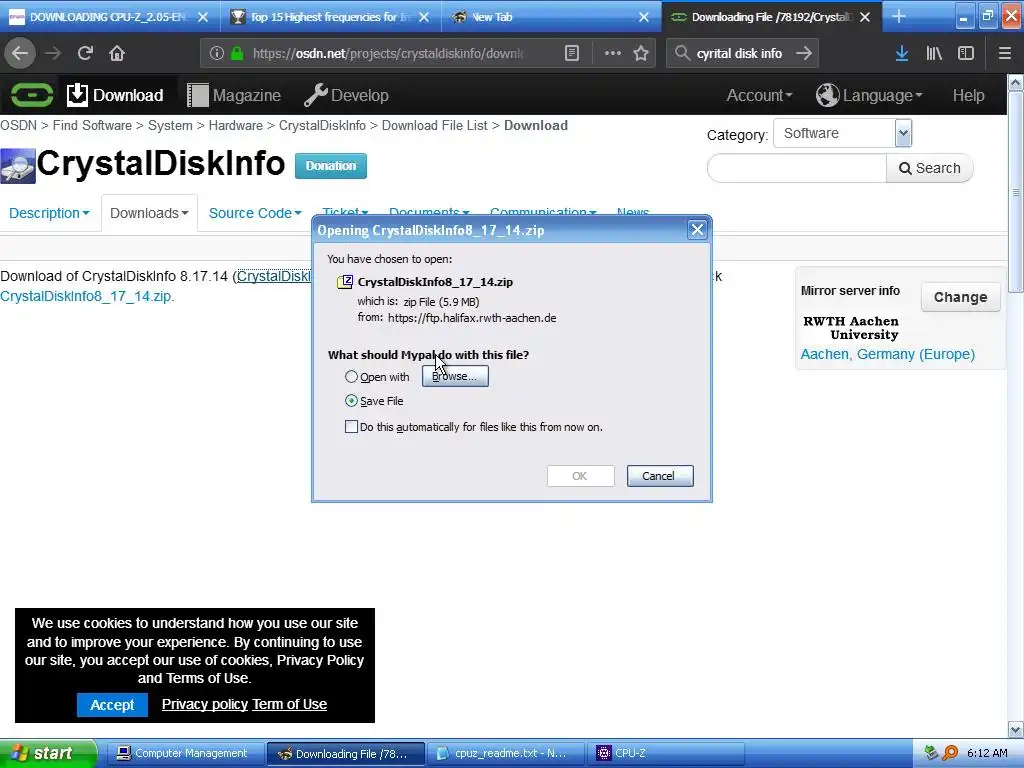Click the site Search button

(929, 168)
